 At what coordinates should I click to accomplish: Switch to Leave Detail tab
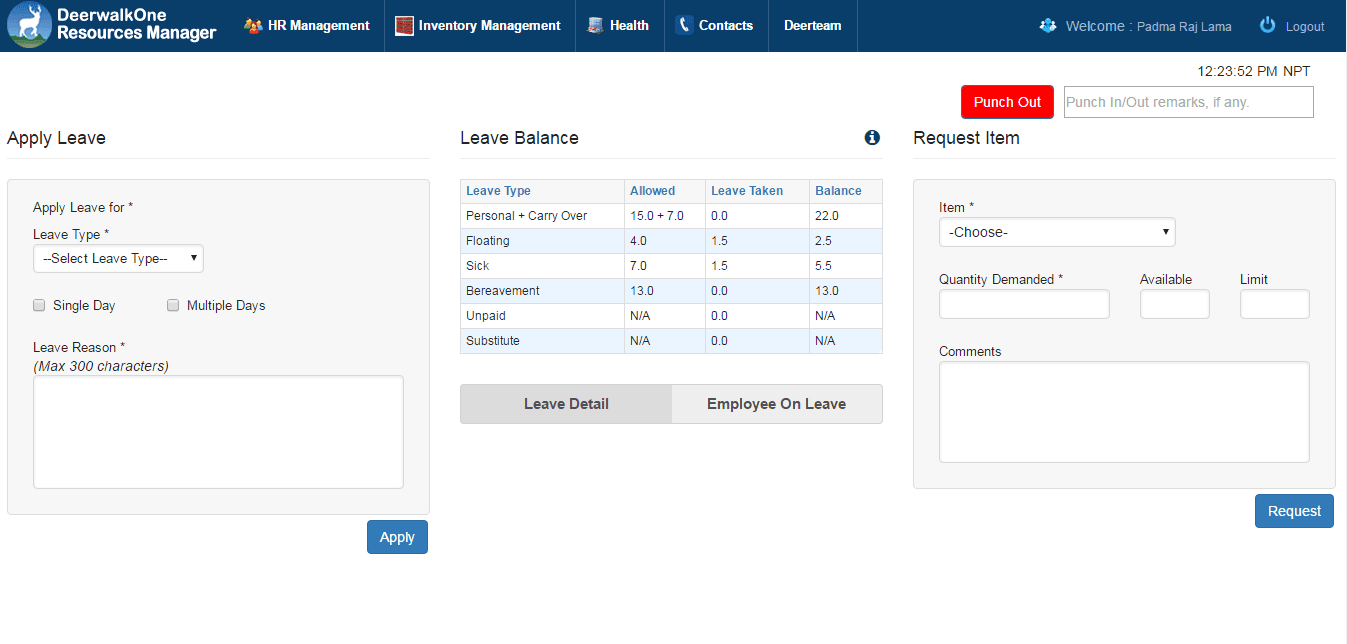(x=566, y=404)
